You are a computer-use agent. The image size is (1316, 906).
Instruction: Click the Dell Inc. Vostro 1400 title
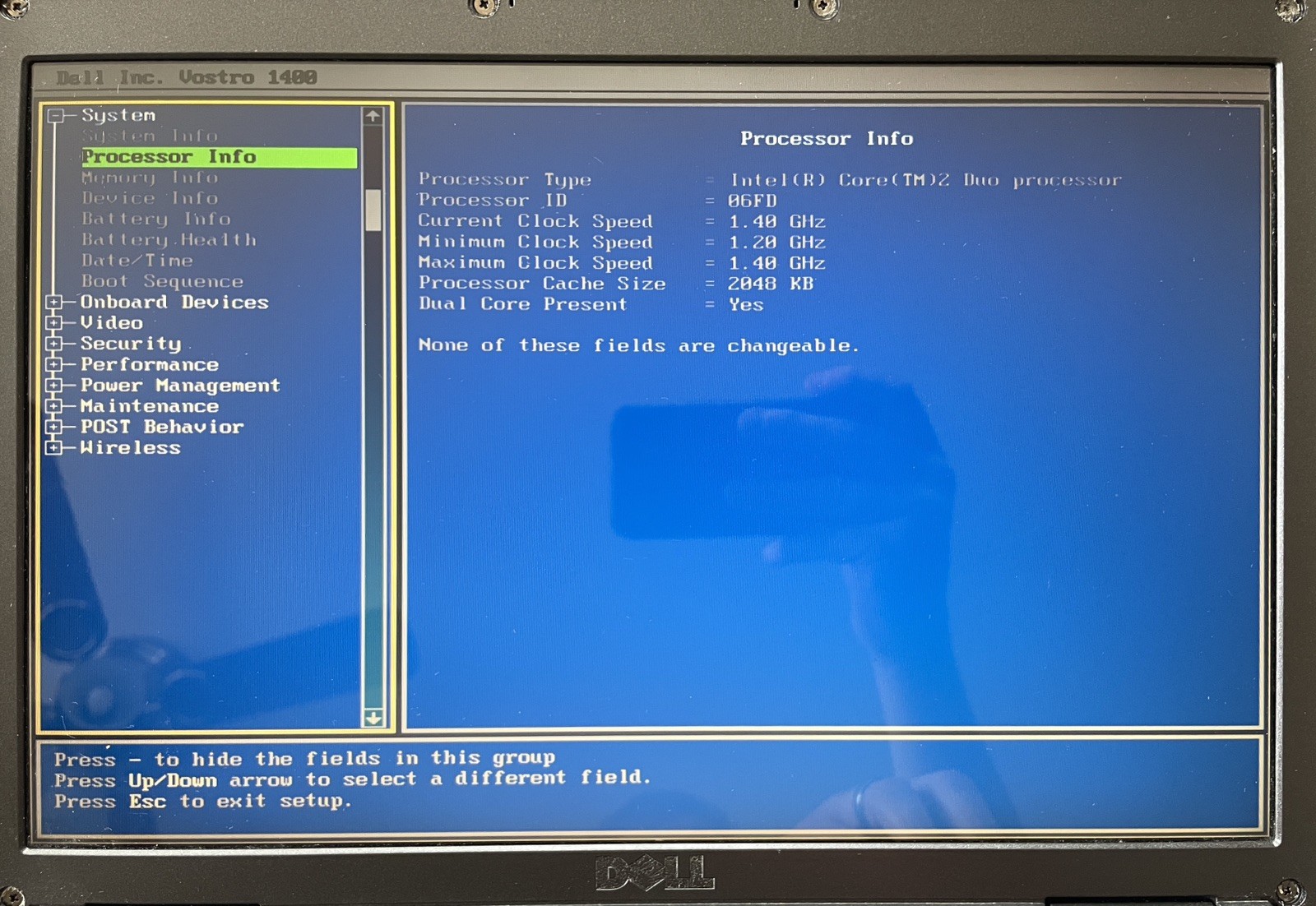pyautogui.click(x=187, y=77)
